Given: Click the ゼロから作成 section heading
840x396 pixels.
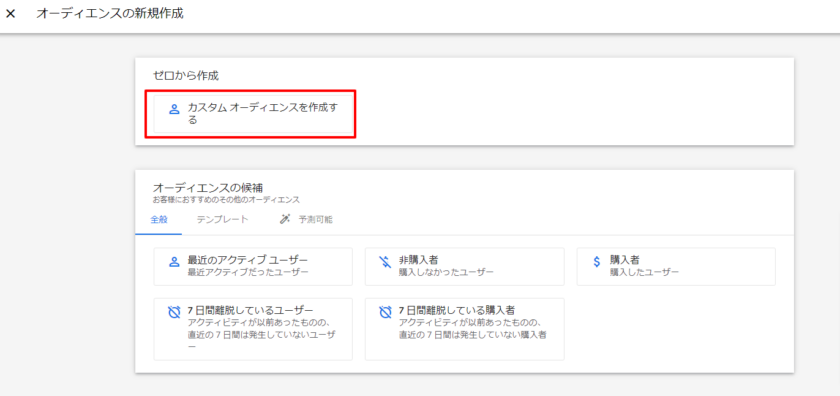Looking at the screenshot, I should pyautogui.click(x=186, y=76).
